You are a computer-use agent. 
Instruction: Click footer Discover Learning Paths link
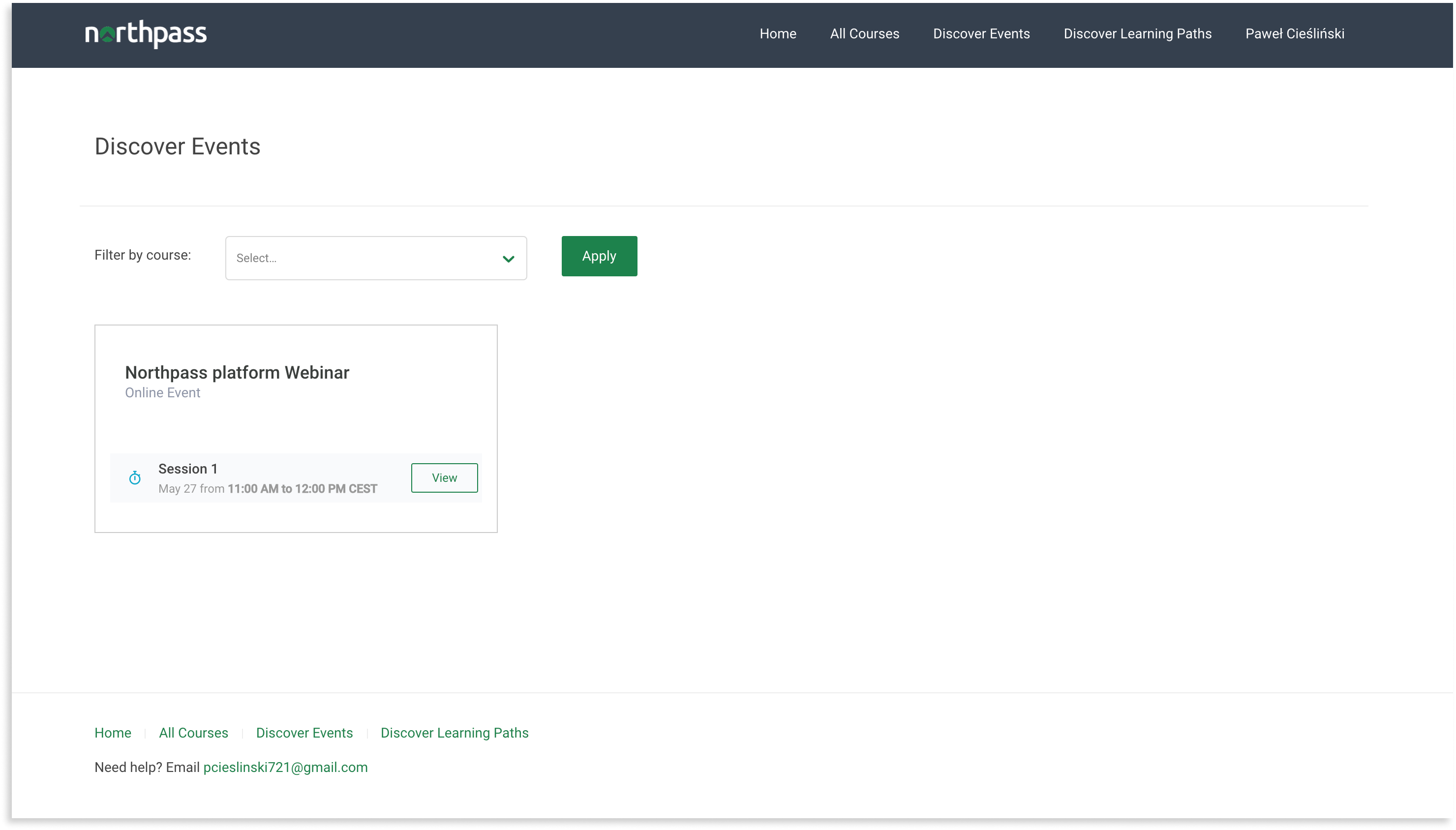pos(455,733)
